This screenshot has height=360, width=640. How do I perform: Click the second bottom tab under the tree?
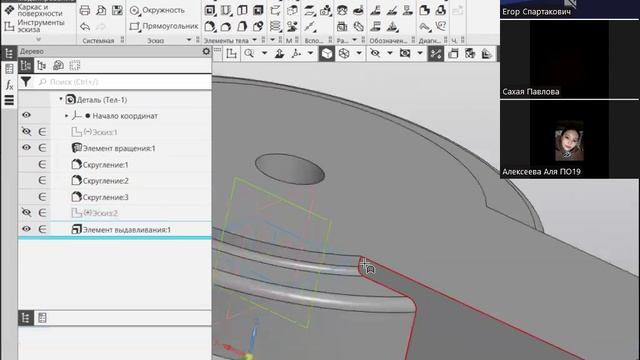tap(42, 318)
